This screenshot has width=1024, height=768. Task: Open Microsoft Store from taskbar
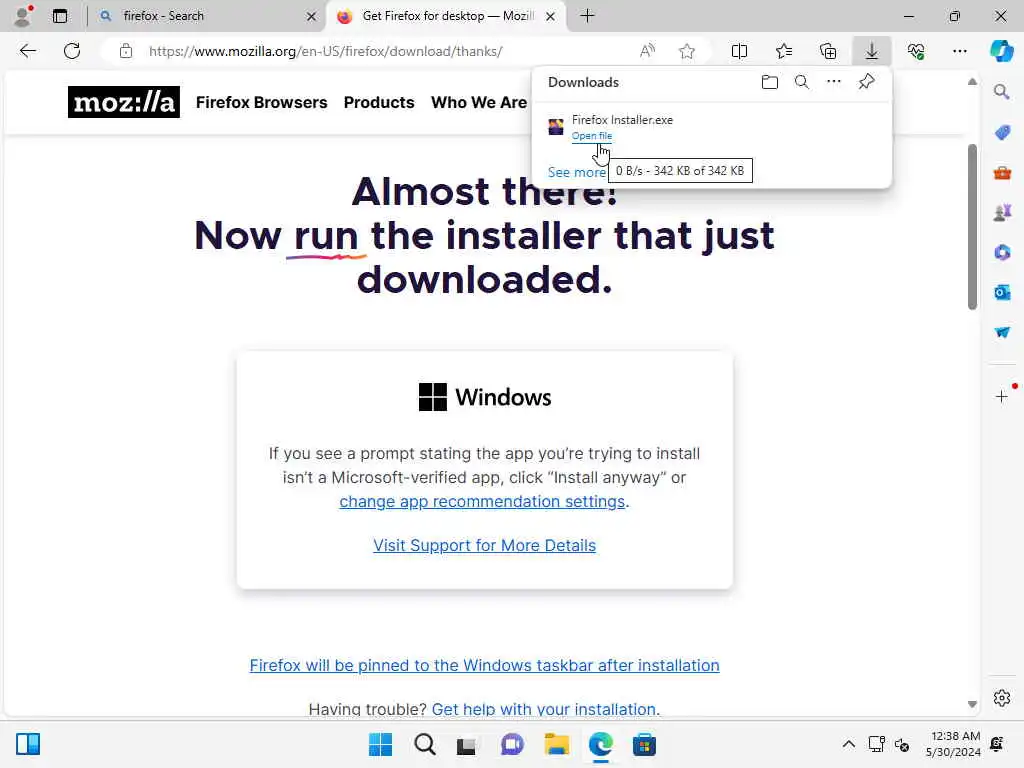pos(644,744)
